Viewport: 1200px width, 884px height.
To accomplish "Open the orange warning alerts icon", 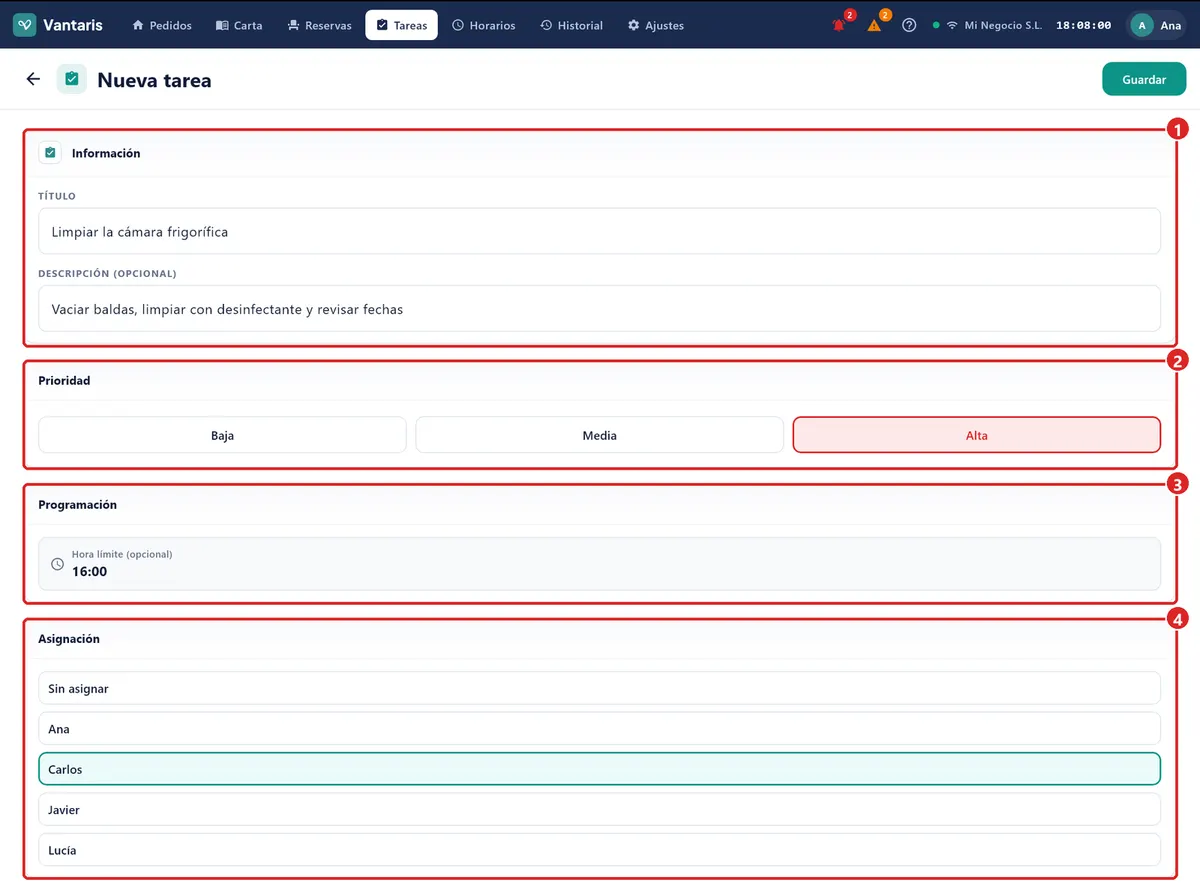I will (874, 25).
